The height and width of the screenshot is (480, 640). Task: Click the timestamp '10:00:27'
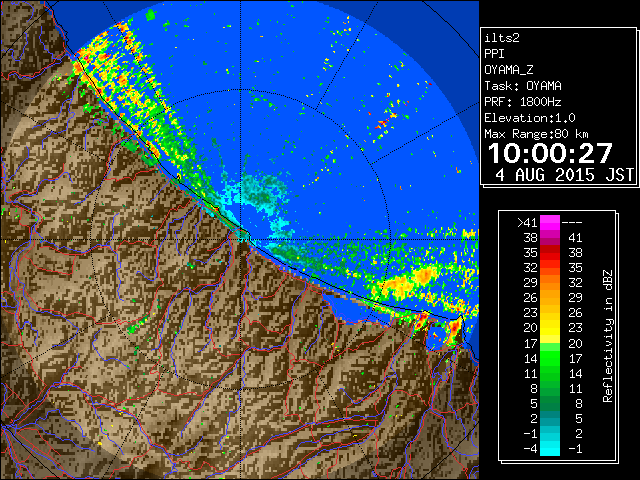550,153
